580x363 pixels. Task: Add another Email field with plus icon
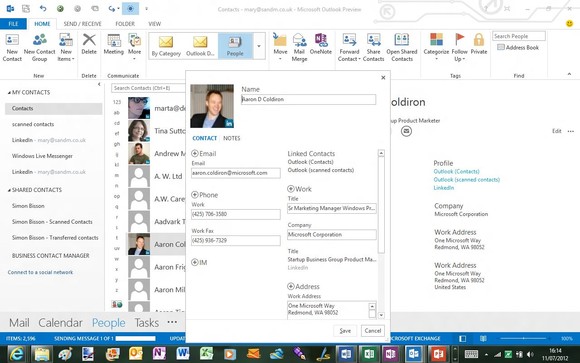pos(195,154)
